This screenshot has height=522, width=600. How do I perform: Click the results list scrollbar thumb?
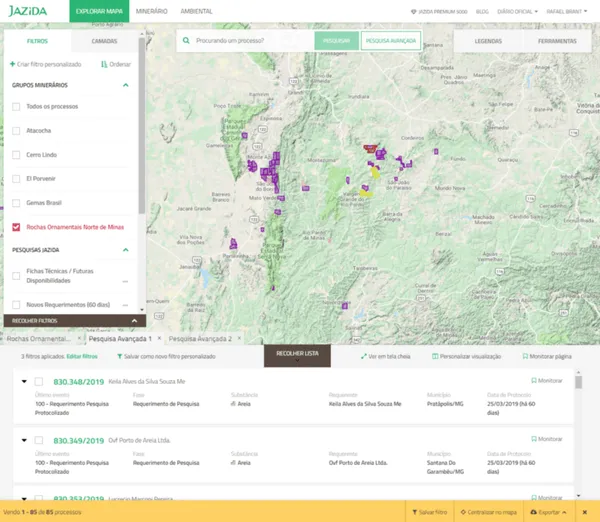tap(579, 382)
